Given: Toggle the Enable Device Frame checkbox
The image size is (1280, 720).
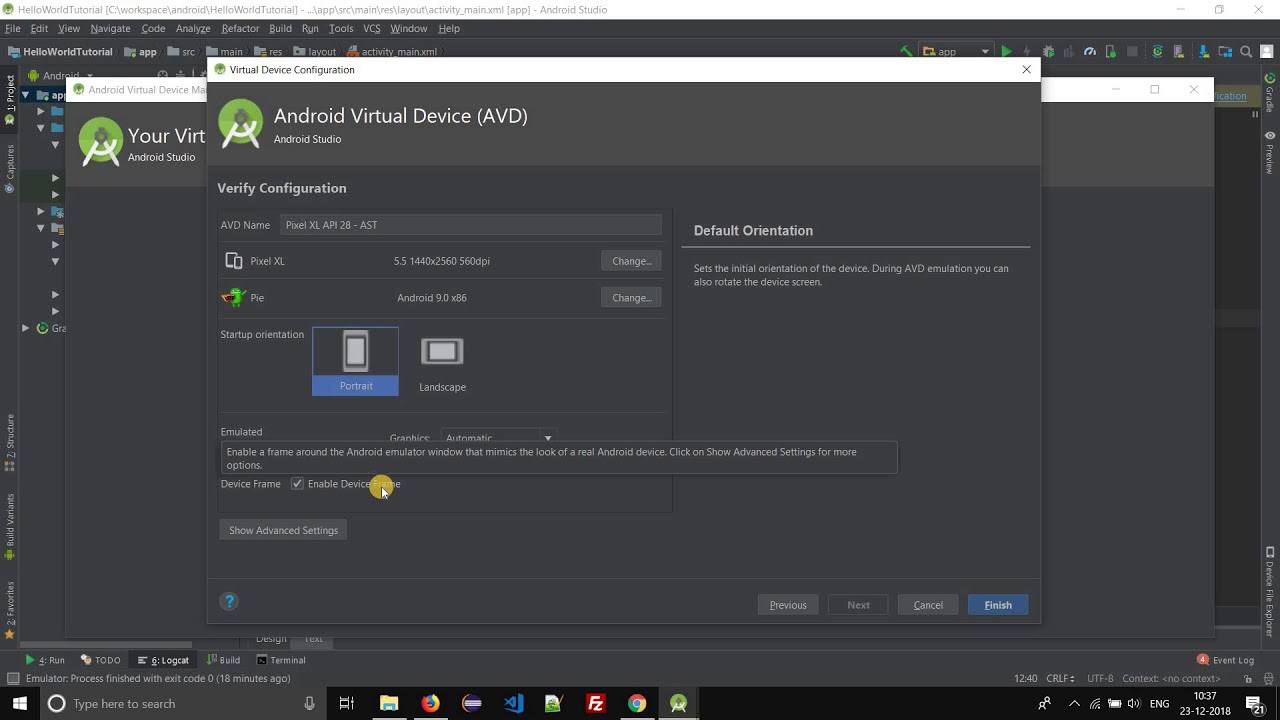Looking at the screenshot, I should (x=297, y=484).
